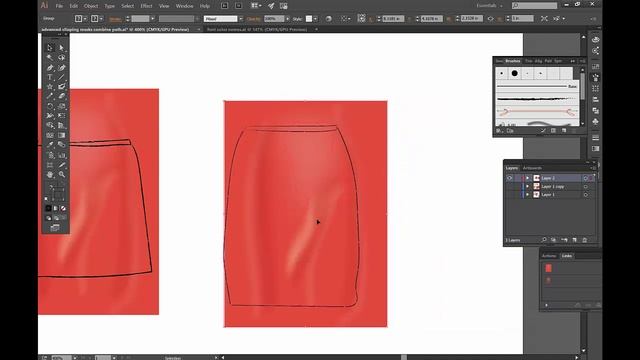The image size is (640, 360).
Task: Select the Type tool
Action: point(50,77)
